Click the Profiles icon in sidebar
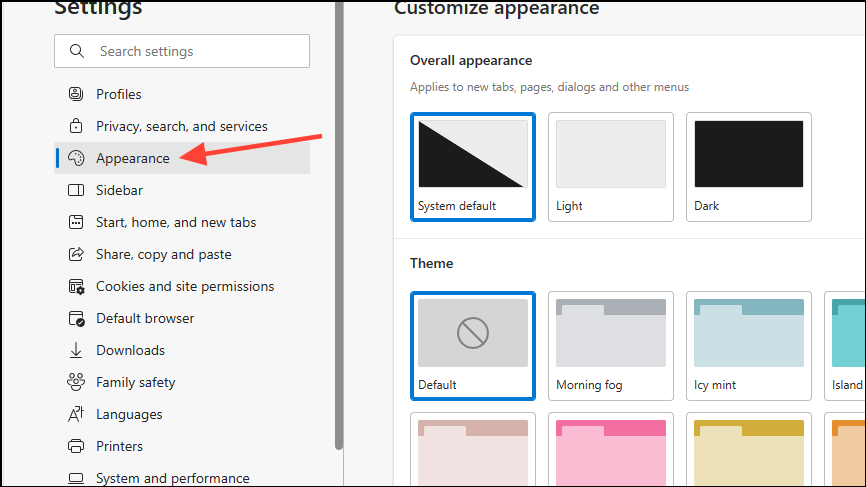 pos(76,94)
